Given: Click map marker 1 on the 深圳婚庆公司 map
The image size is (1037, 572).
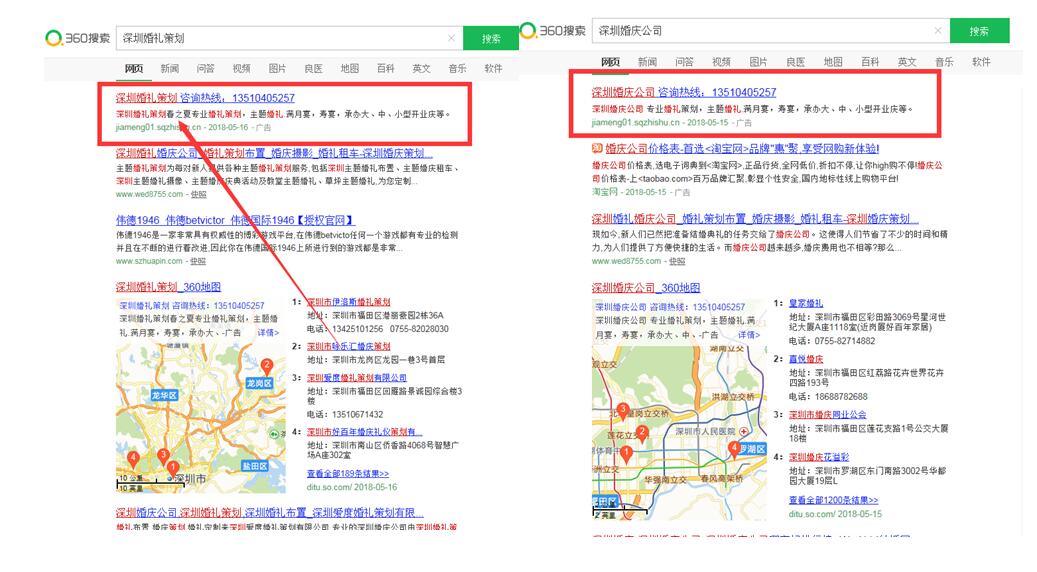Looking at the screenshot, I should [626, 454].
